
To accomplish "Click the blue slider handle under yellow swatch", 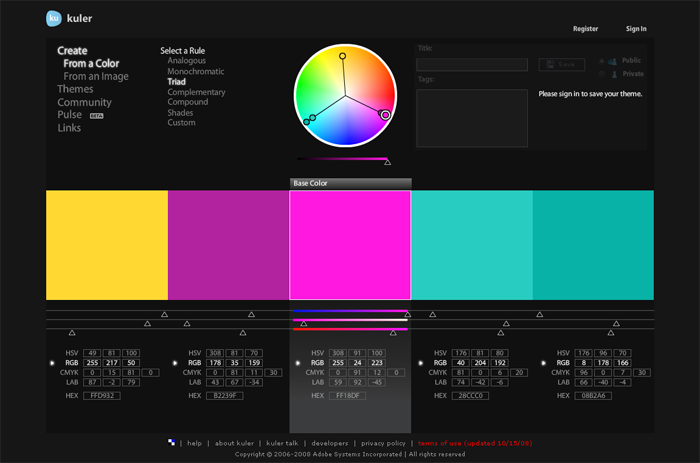I will [72, 333].
